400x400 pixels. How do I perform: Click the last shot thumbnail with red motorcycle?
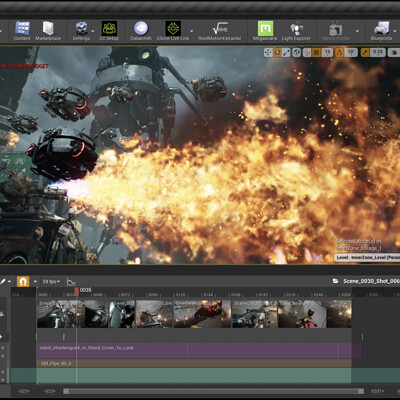coord(314,314)
